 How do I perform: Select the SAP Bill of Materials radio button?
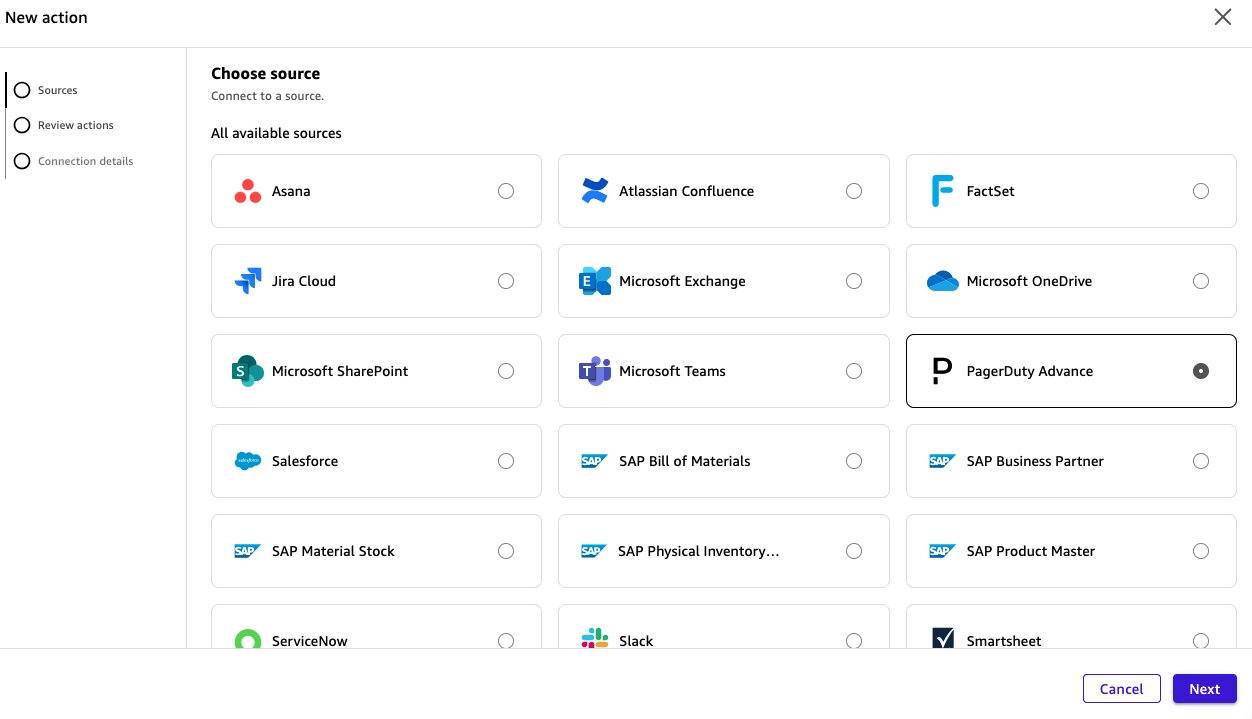pos(854,461)
